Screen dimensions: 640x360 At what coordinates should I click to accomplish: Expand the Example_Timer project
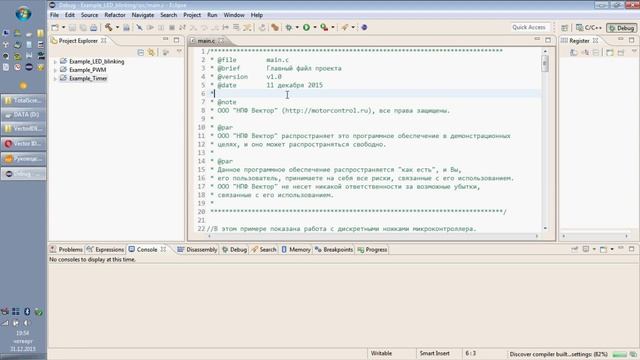56,78
